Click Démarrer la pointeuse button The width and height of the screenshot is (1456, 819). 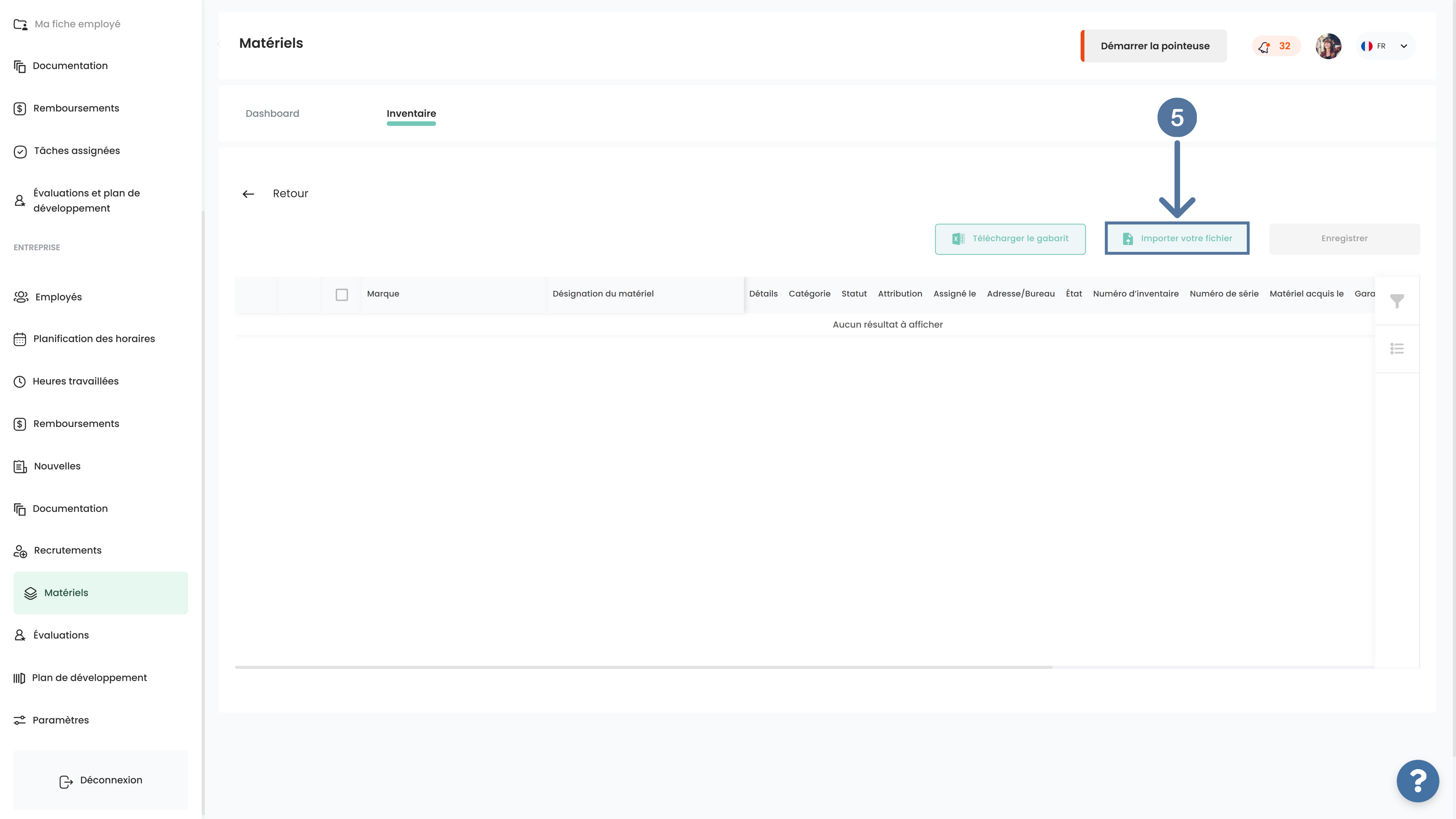[1154, 46]
